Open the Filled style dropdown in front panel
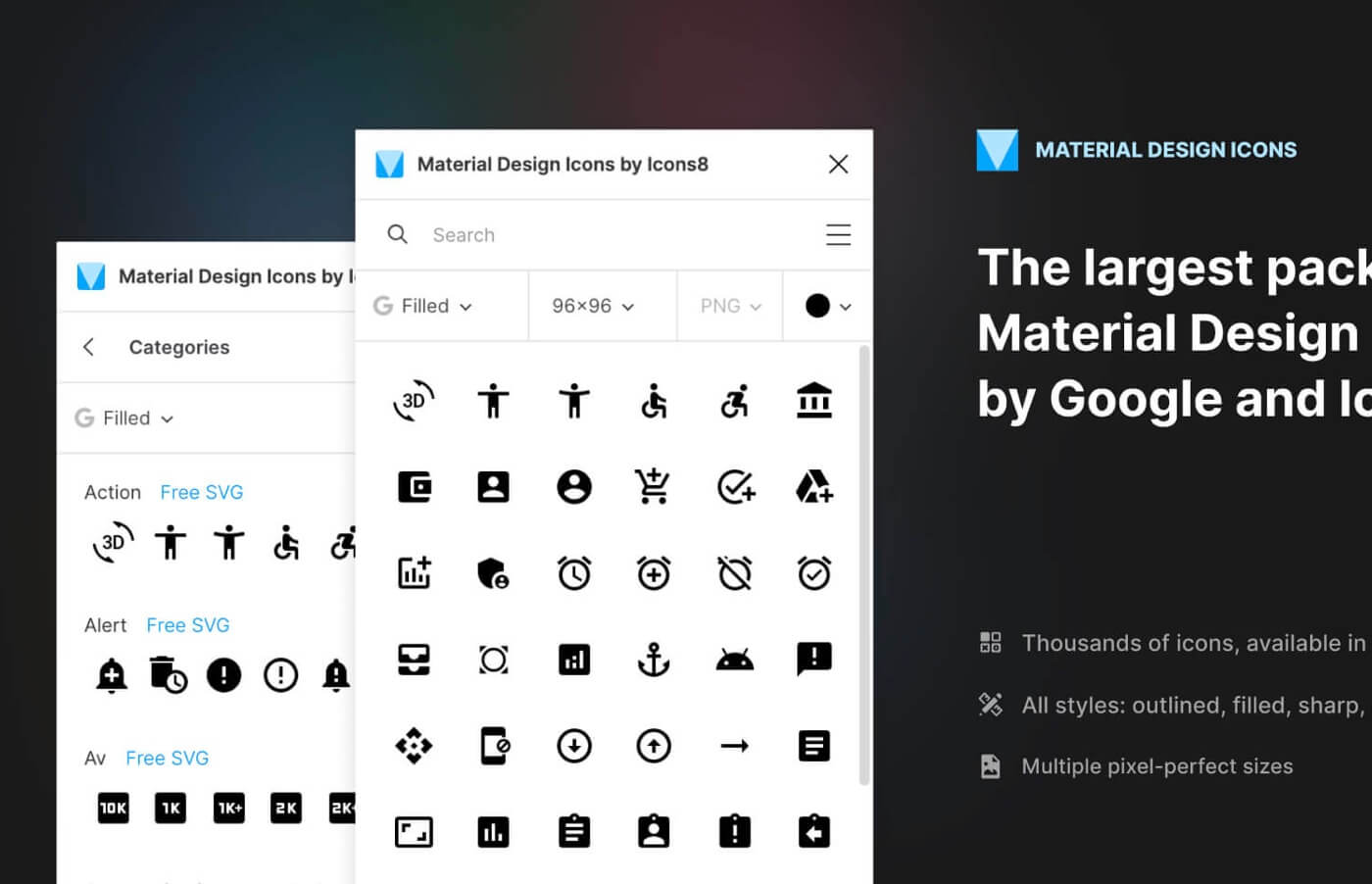The image size is (1372, 884). pyautogui.click(x=423, y=306)
